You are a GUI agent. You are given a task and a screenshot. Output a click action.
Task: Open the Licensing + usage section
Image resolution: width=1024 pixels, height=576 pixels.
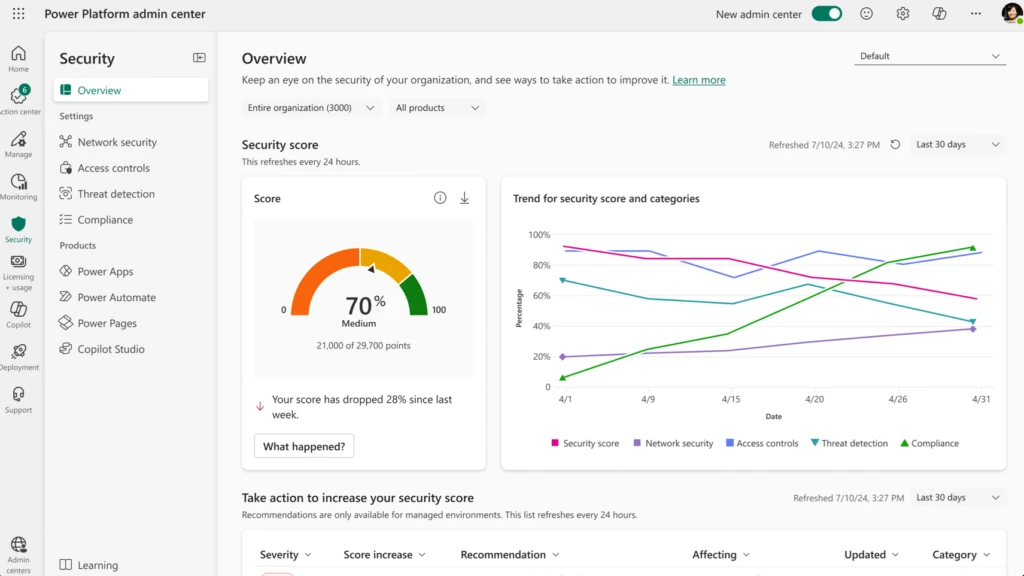point(18,270)
